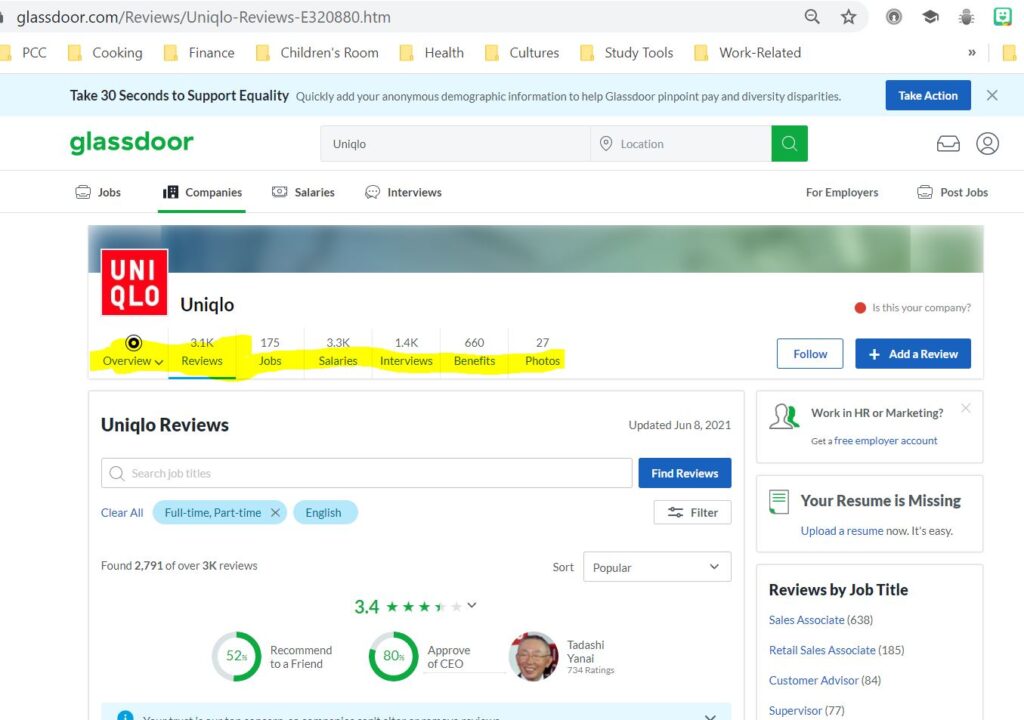Open the graduation cap extension icon
Viewport: 1024px width, 720px height.
pyautogui.click(x=931, y=17)
